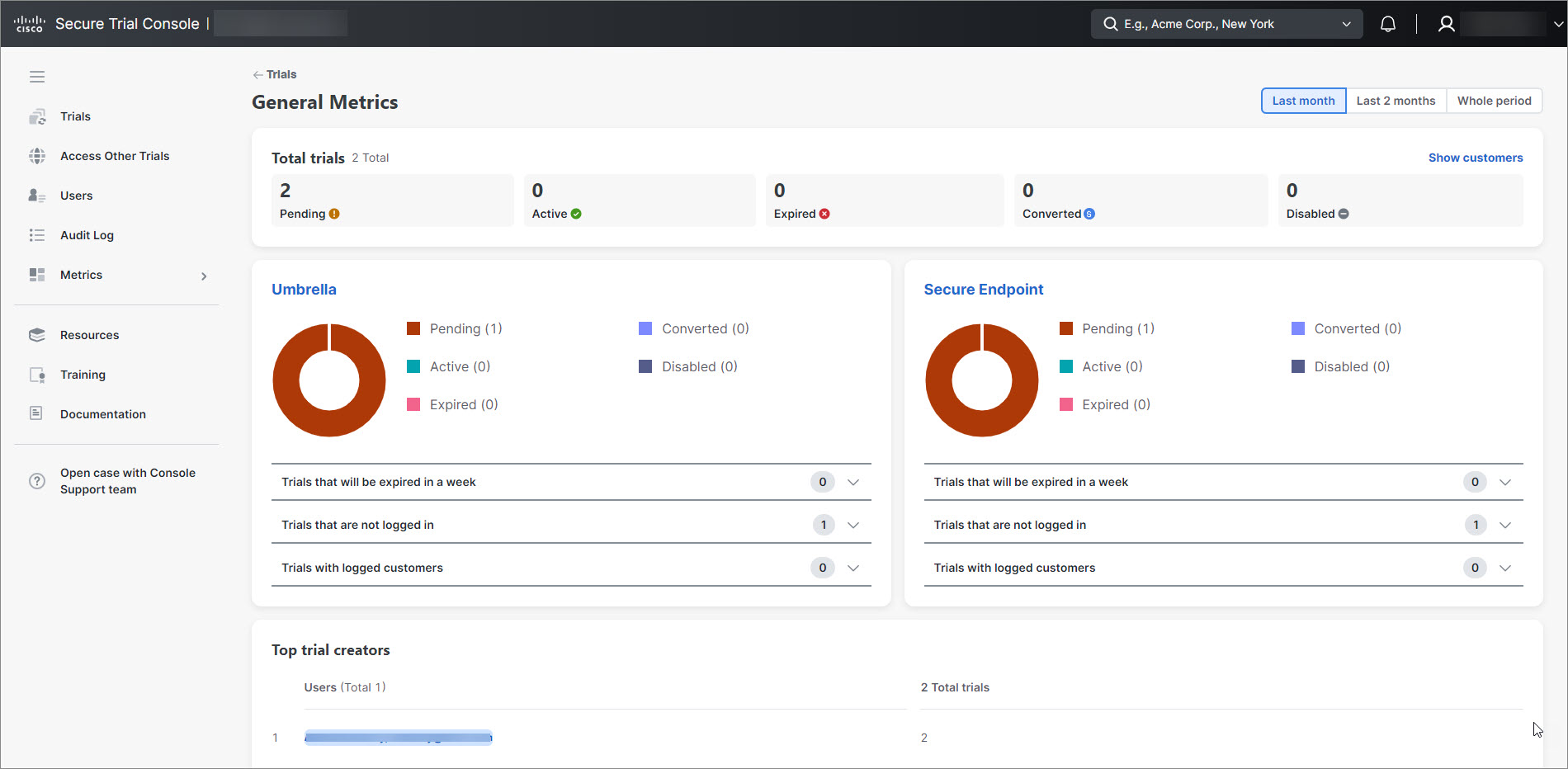1568x769 pixels.
Task: Select the Whole period tab
Action: (1494, 101)
